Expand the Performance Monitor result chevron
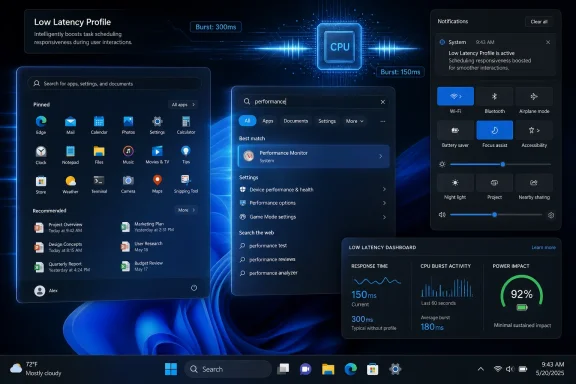576x384 pixels. pos(381,157)
